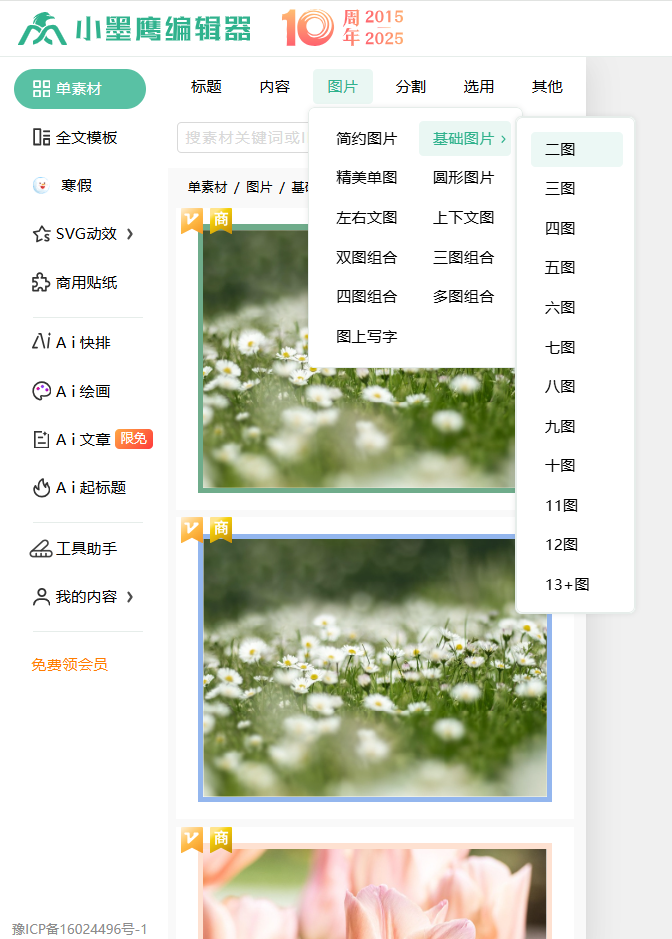Viewport: 672px width, 939px height.
Task: Open the 其他 tab
Action: click(x=547, y=87)
